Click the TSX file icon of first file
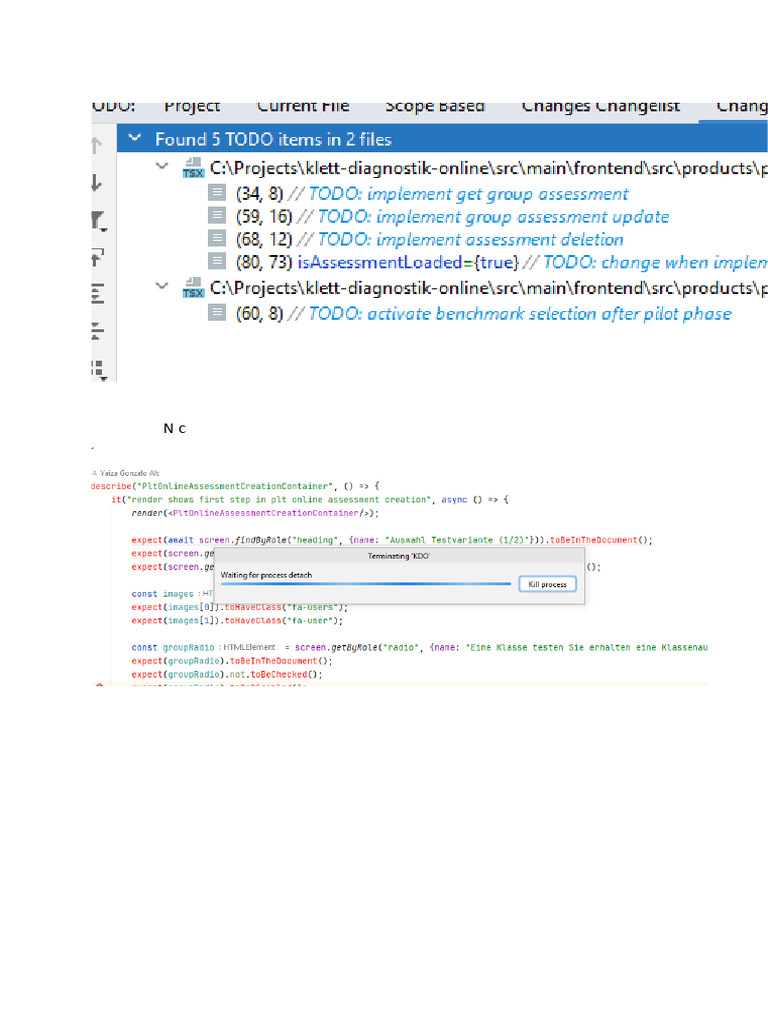The image size is (768, 1024). (x=192, y=168)
